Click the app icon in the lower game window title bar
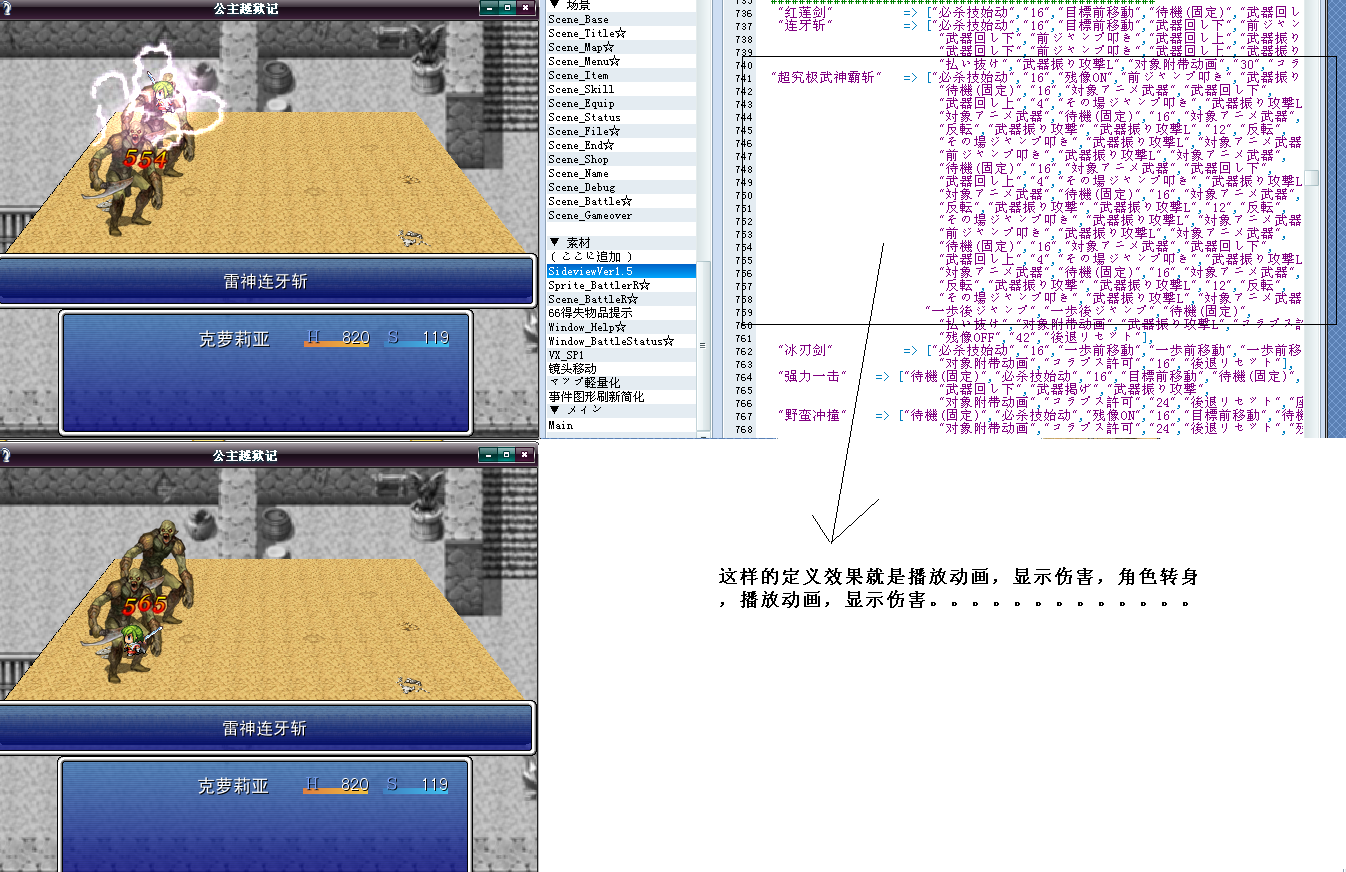This screenshot has width=1346, height=872. click(x=6, y=455)
